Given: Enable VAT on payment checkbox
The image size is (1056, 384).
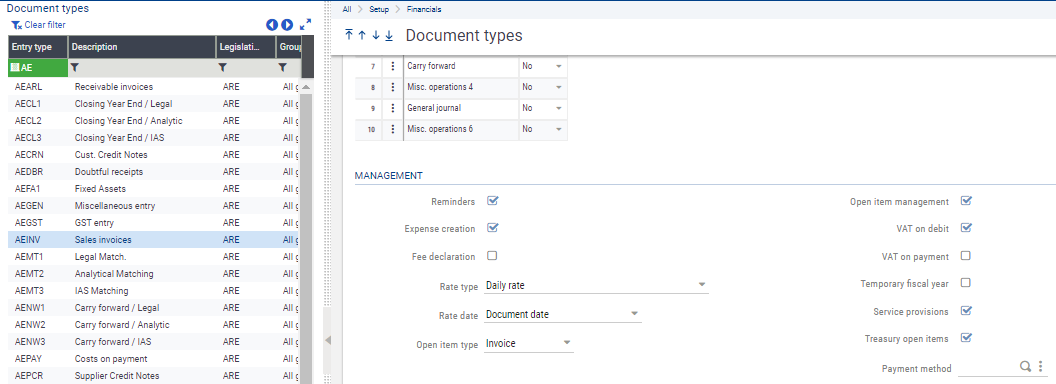Looking at the screenshot, I should tap(966, 256).
